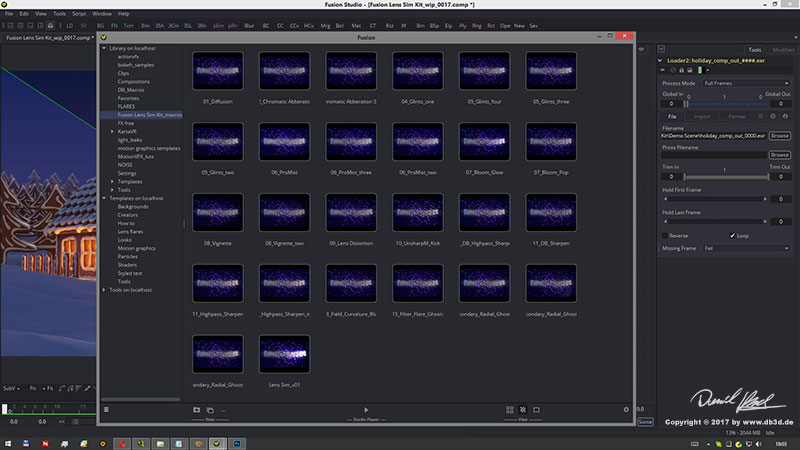The image size is (800, 450).
Task: Expand the KartaVR folder
Action: [x=112, y=132]
